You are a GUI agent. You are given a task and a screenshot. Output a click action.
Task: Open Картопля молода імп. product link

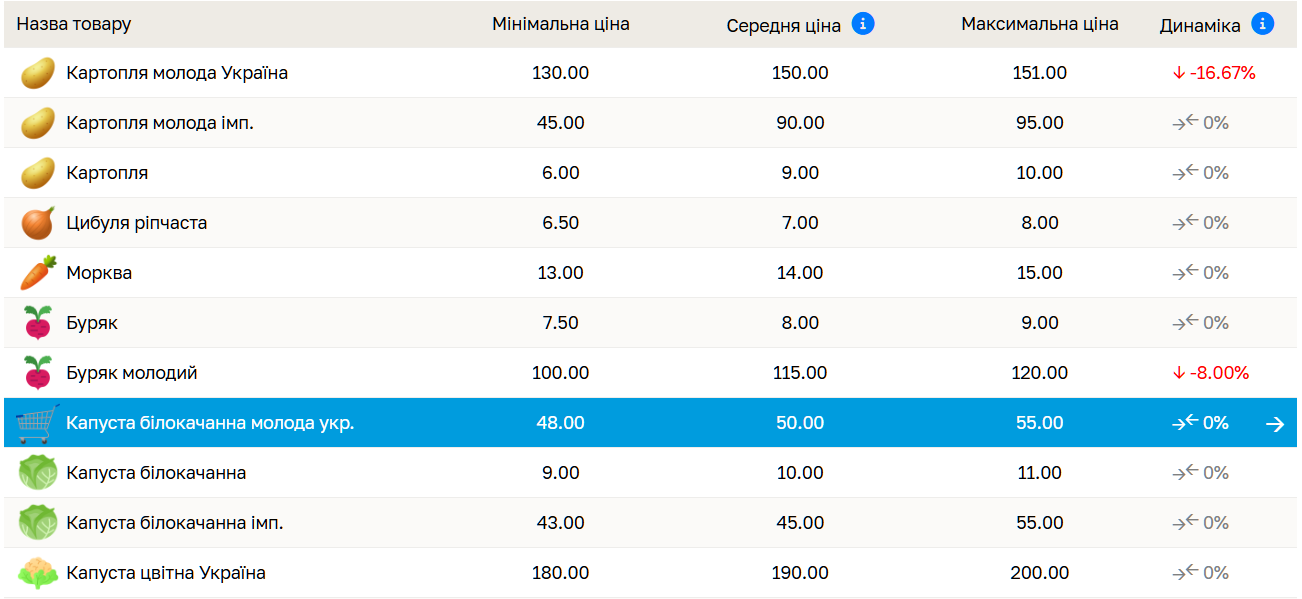[160, 123]
